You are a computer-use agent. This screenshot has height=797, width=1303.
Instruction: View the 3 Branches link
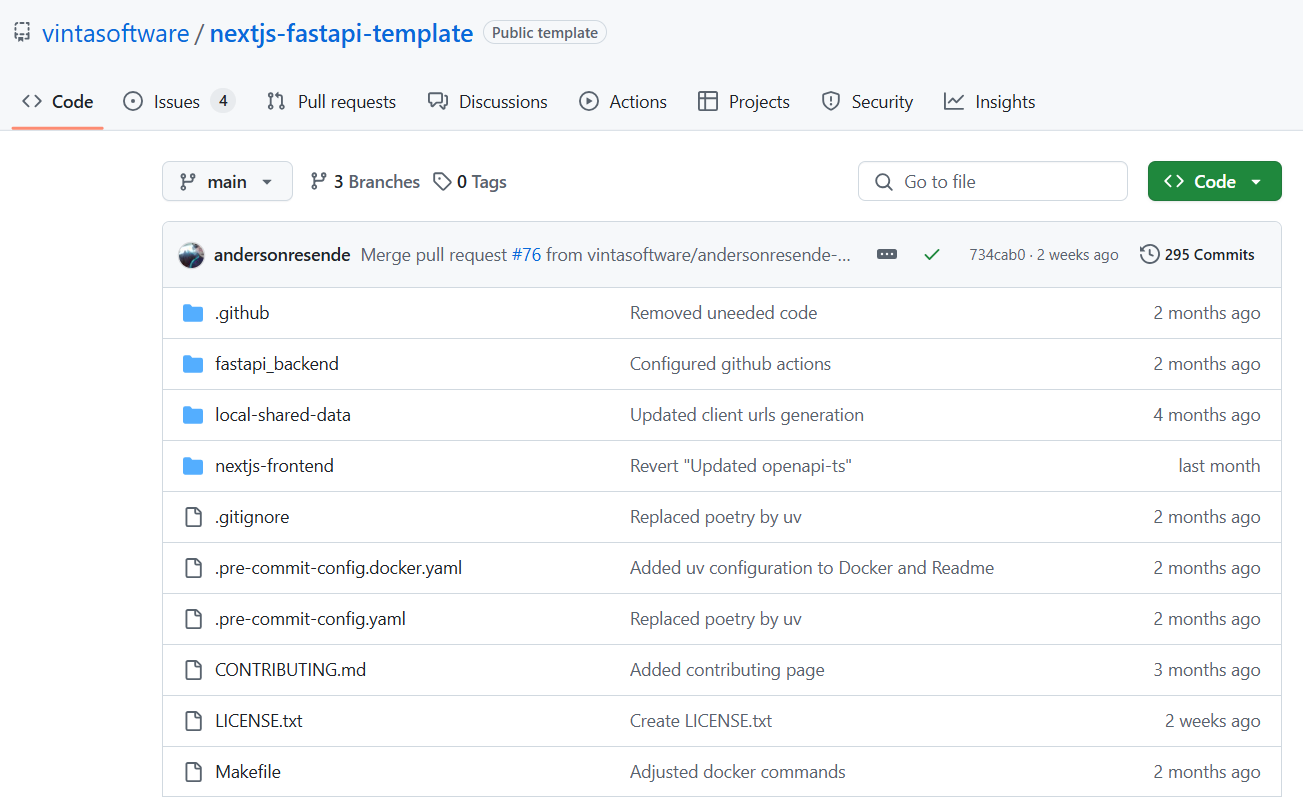pyautogui.click(x=365, y=182)
